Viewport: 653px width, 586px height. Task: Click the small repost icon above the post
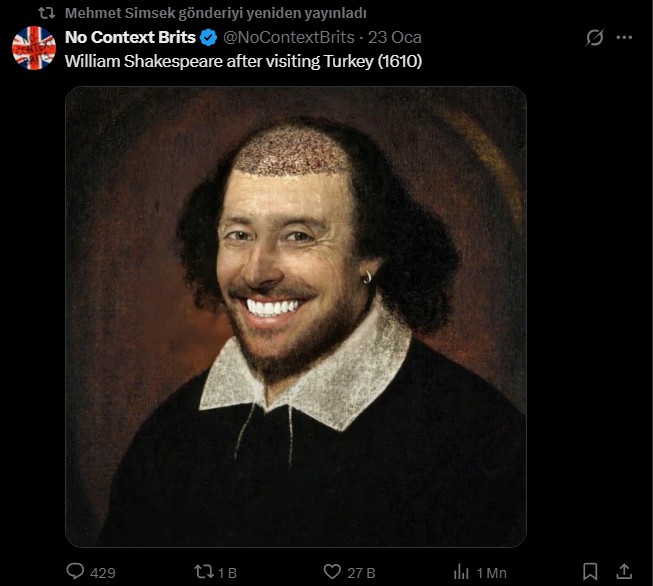coord(46,13)
